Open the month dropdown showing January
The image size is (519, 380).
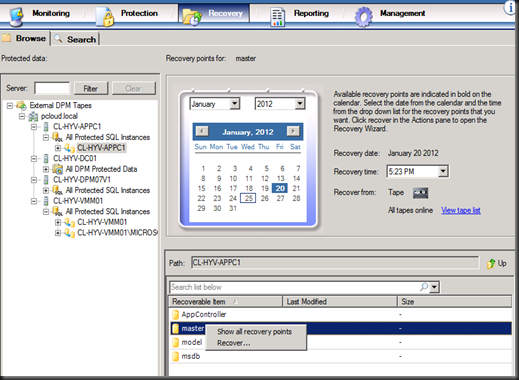coord(235,104)
